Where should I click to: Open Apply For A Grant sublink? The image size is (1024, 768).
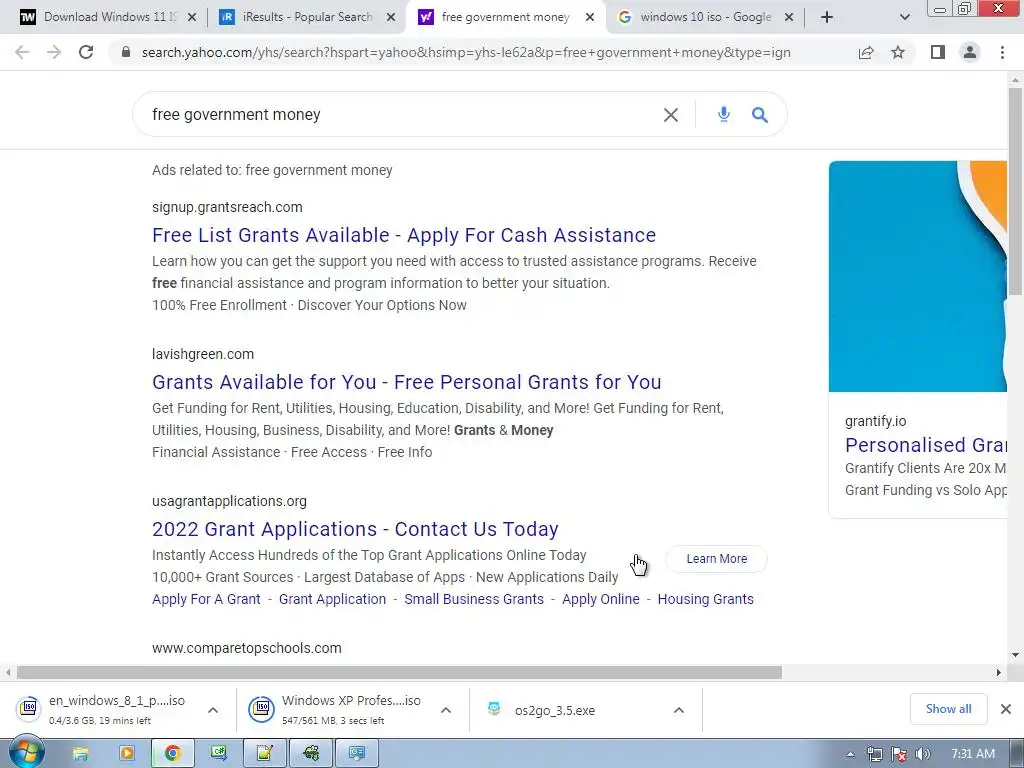(x=206, y=599)
